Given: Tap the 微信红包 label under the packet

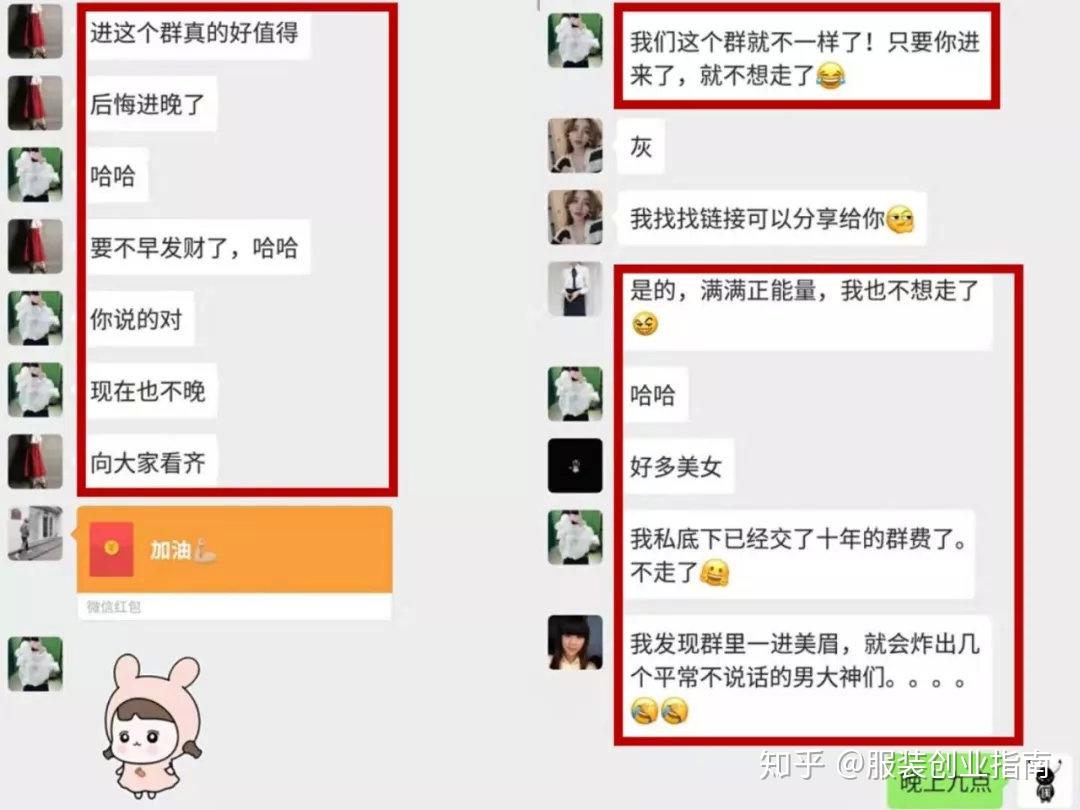Looking at the screenshot, I should (x=114, y=607).
